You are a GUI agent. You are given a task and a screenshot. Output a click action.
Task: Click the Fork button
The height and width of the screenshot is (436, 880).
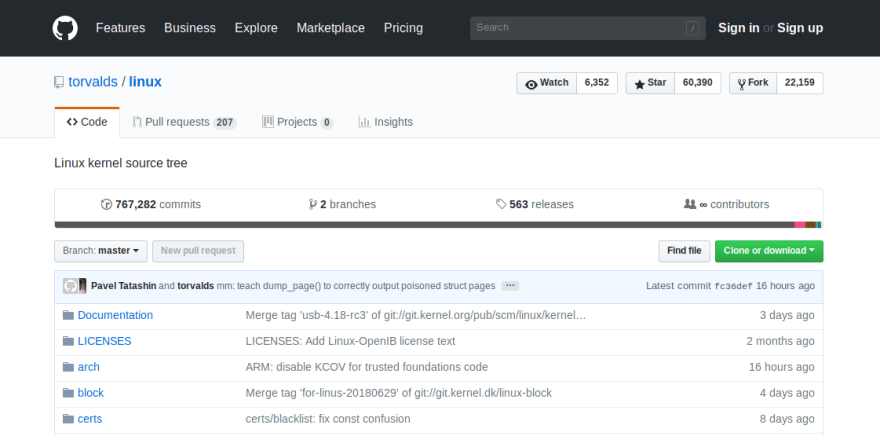753,83
